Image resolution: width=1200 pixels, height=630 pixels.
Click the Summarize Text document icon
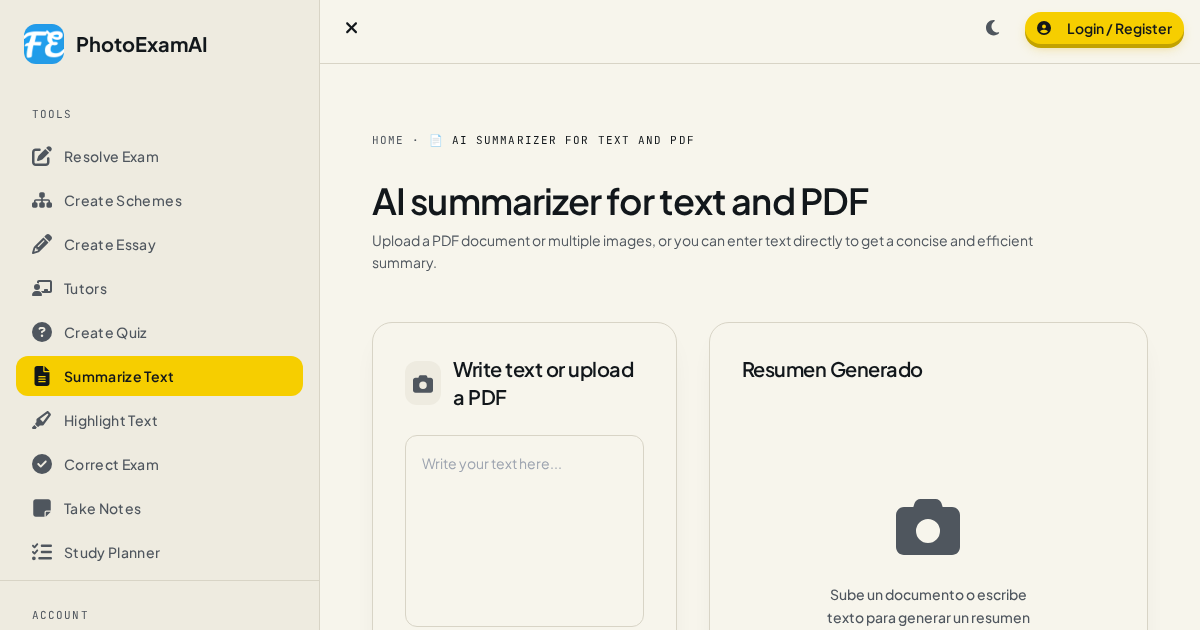42,376
